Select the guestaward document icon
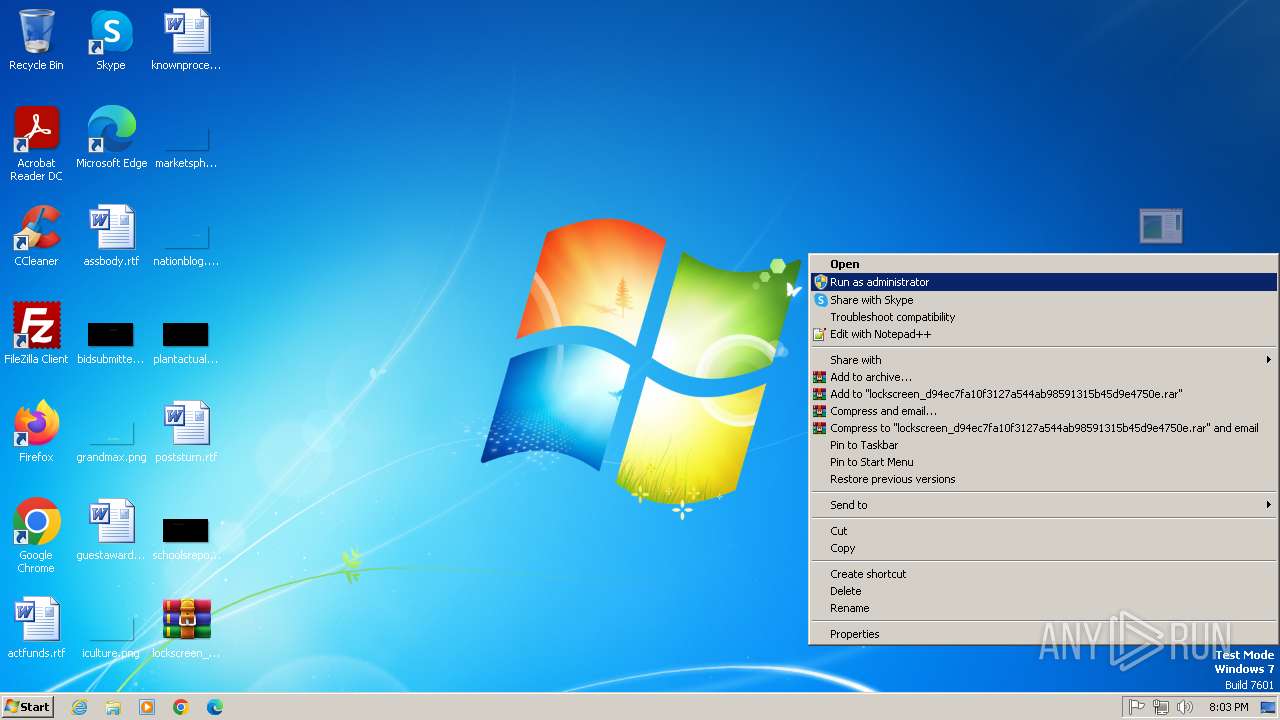Viewport: 1280px width, 720px height. (x=111, y=529)
